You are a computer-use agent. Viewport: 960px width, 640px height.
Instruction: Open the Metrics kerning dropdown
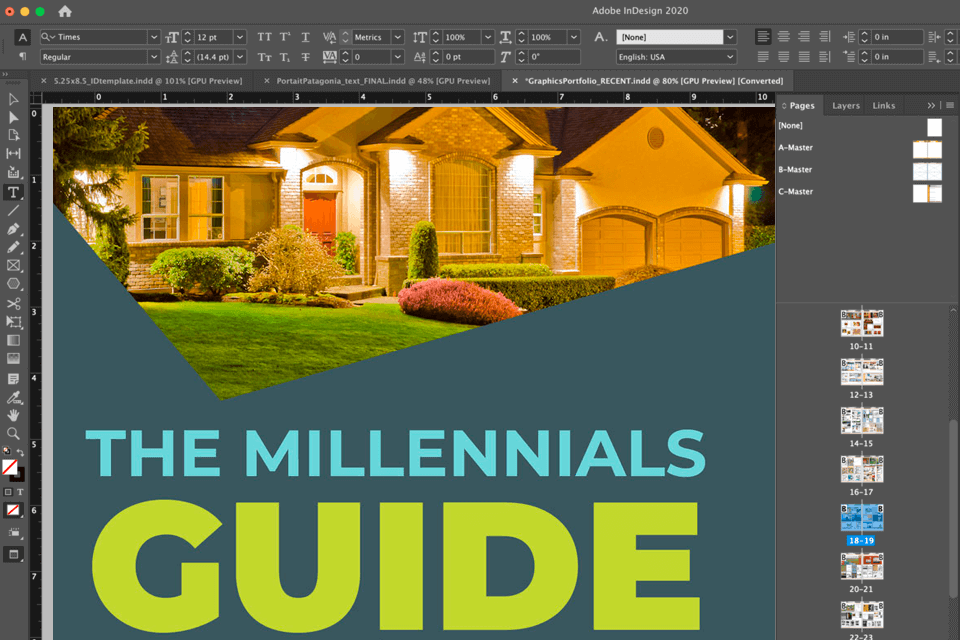tap(398, 37)
